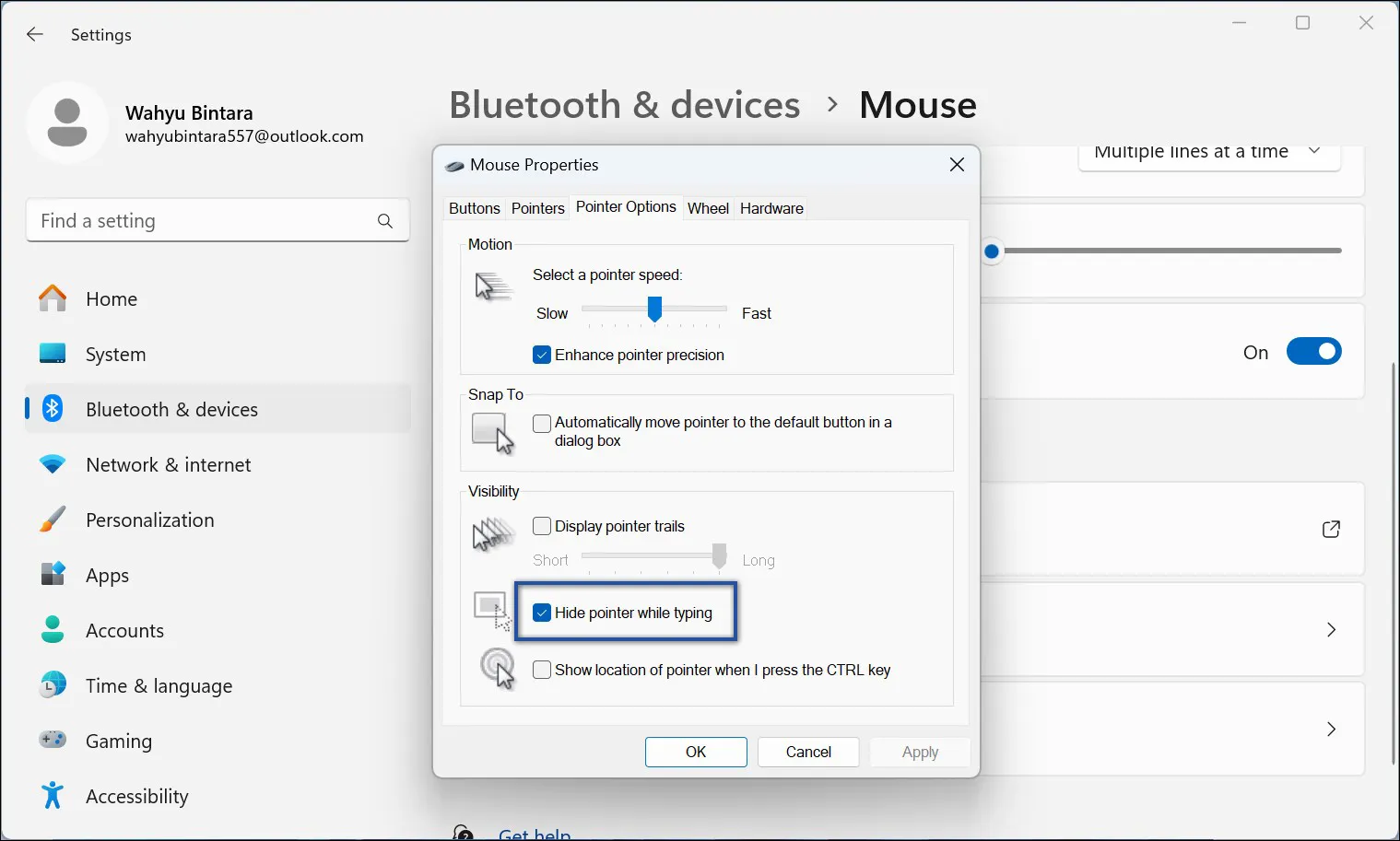Open the Get help link
The height and width of the screenshot is (841, 1400).
(x=535, y=832)
